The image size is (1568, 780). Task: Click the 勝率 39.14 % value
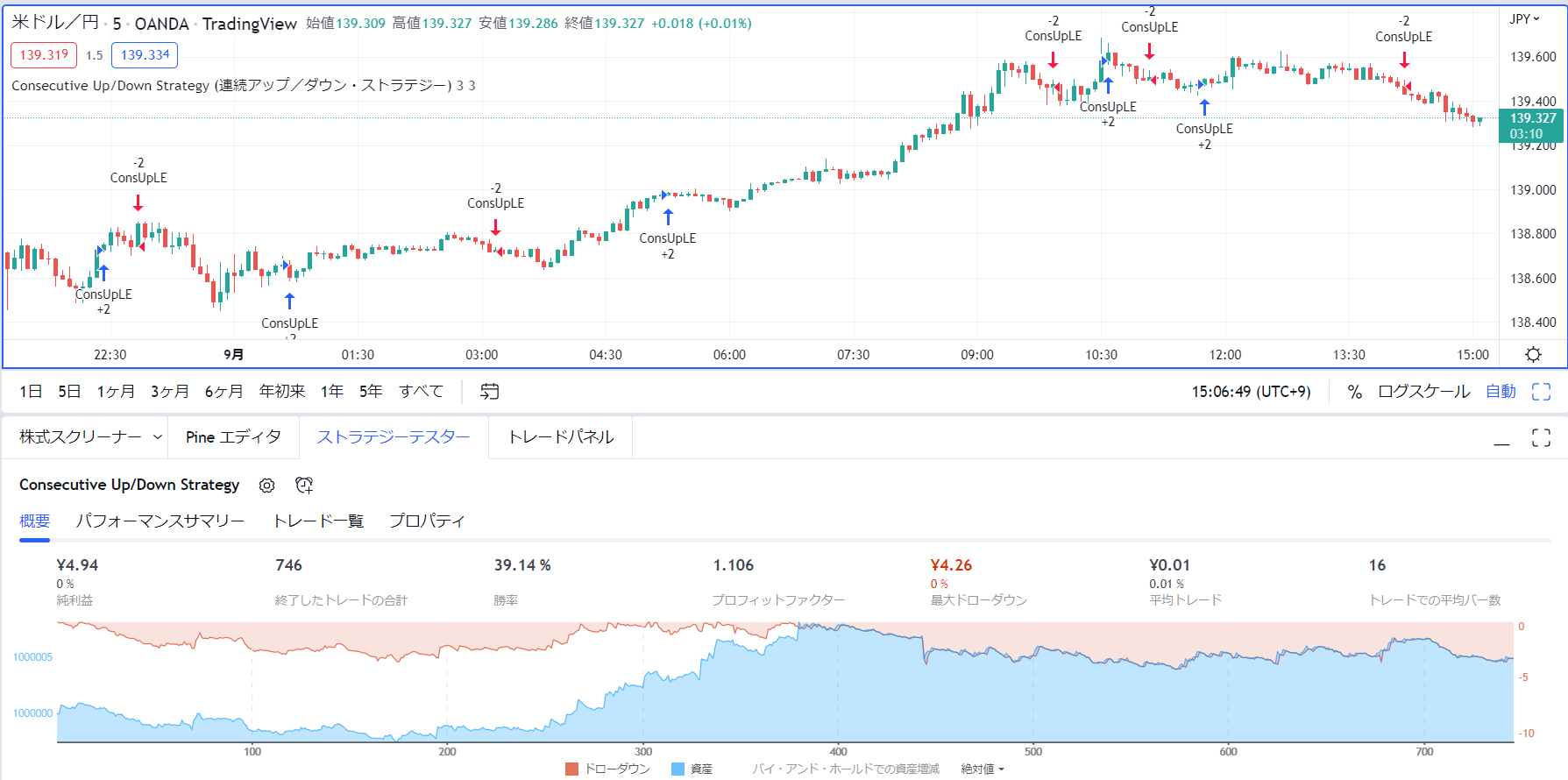pyautogui.click(x=522, y=565)
